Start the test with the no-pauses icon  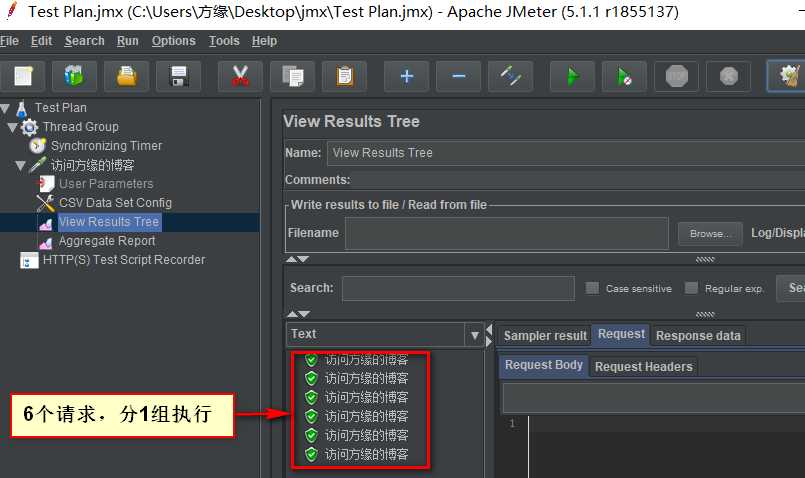tap(624, 77)
